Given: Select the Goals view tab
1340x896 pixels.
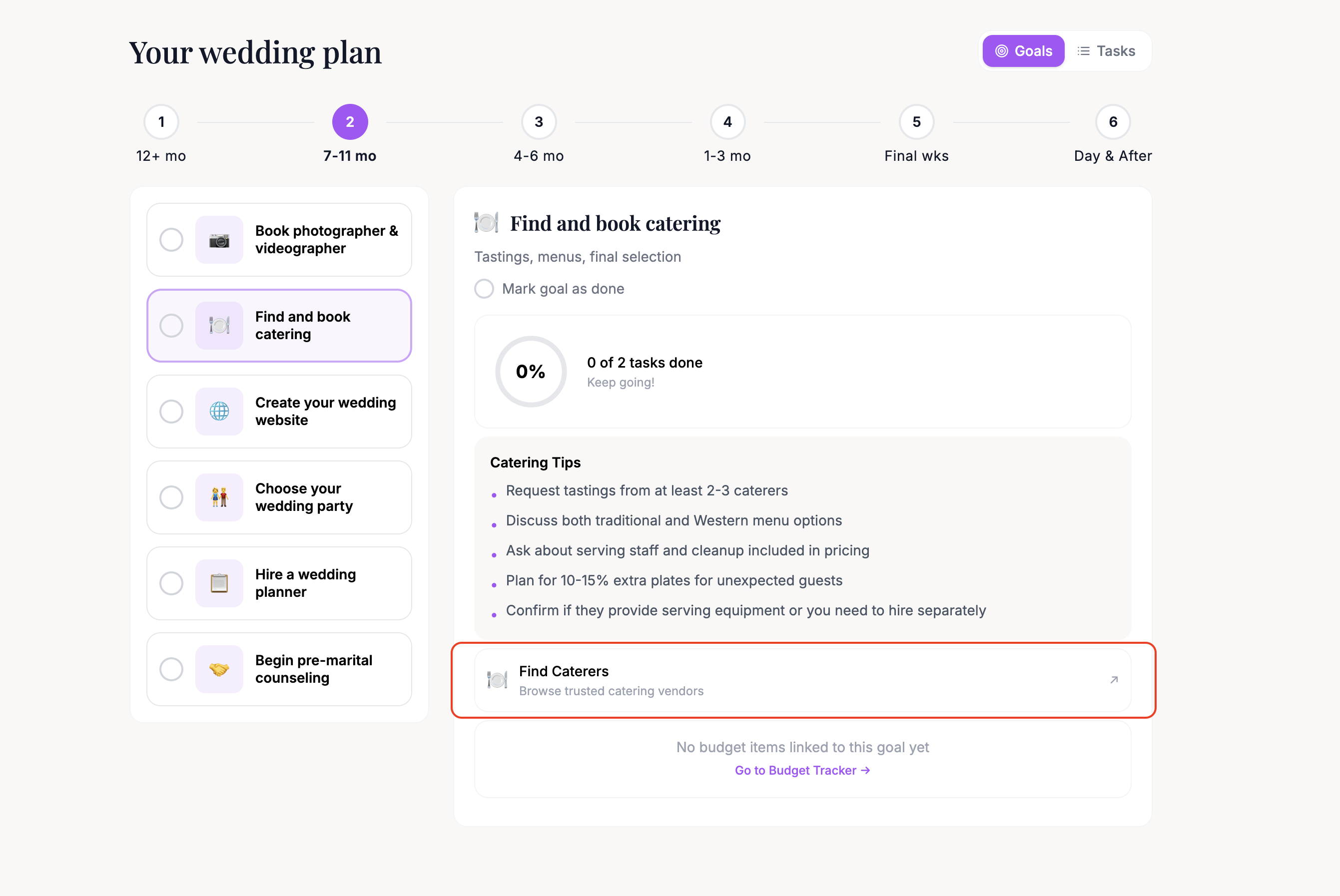Looking at the screenshot, I should (x=1023, y=51).
